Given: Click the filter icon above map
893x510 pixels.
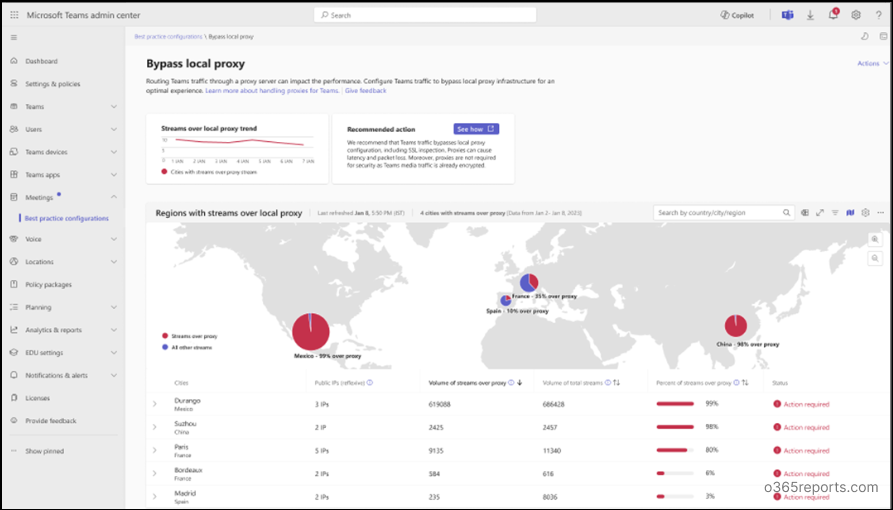Looking at the screenshot, I should click(835, 213).
